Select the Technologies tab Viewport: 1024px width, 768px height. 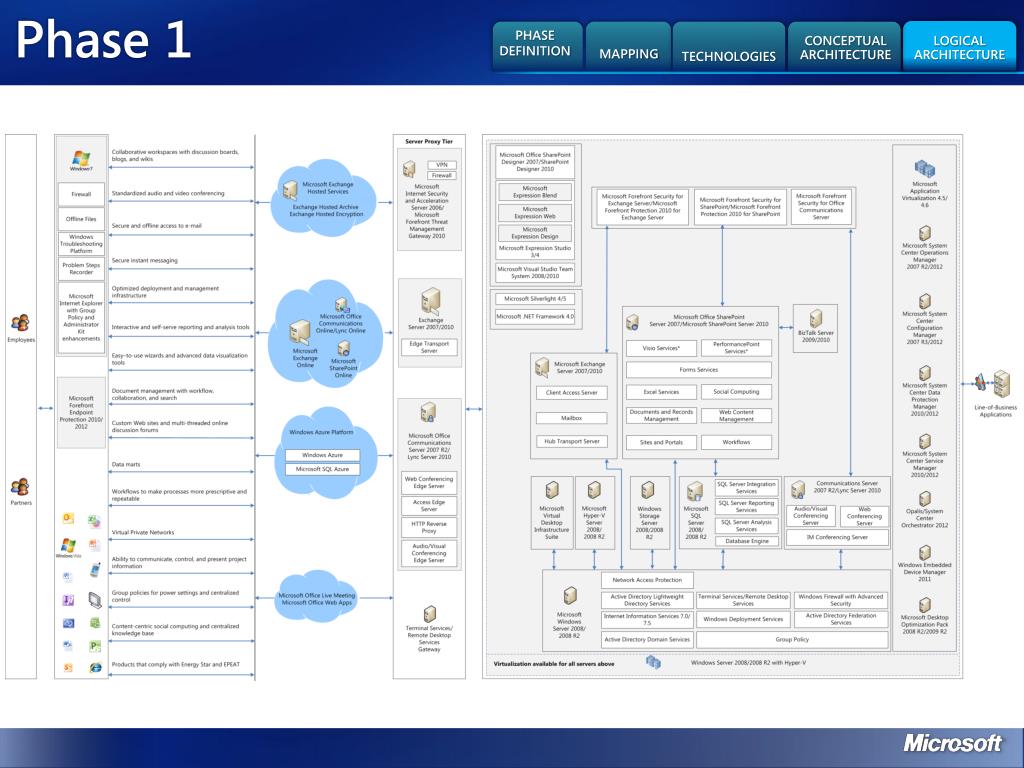[729, 45]
